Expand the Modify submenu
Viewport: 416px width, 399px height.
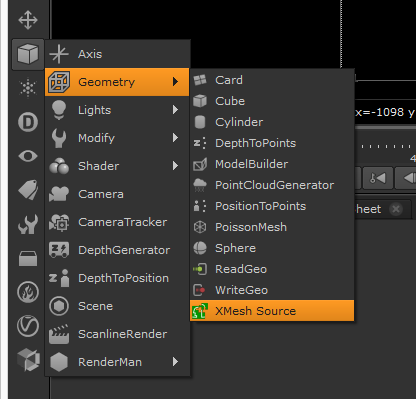tap(117, 138)
